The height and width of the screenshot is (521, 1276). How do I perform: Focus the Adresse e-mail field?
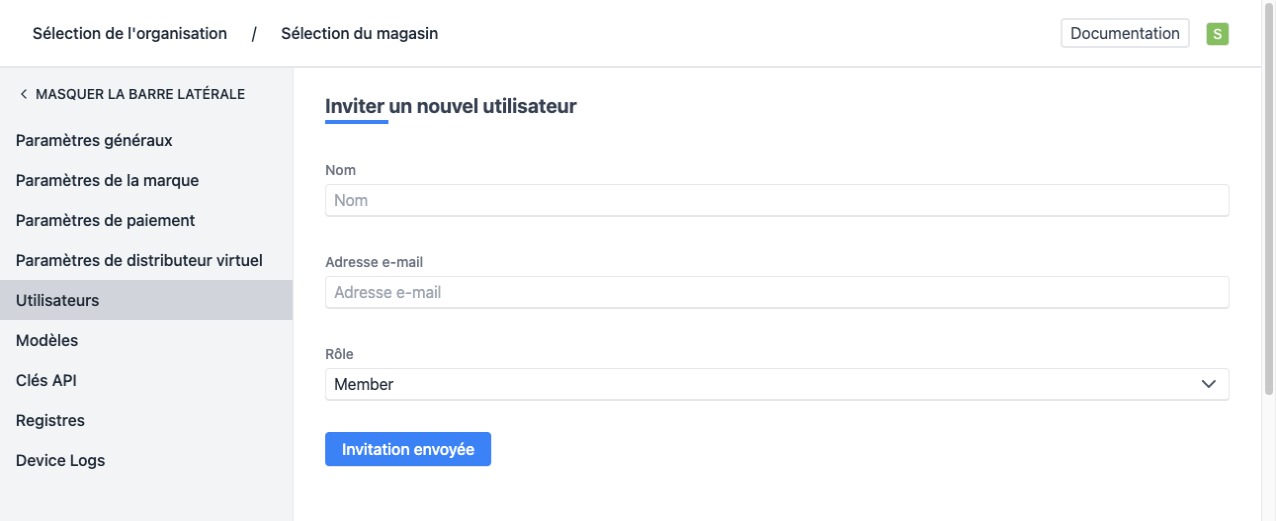[x=776, y=292]
